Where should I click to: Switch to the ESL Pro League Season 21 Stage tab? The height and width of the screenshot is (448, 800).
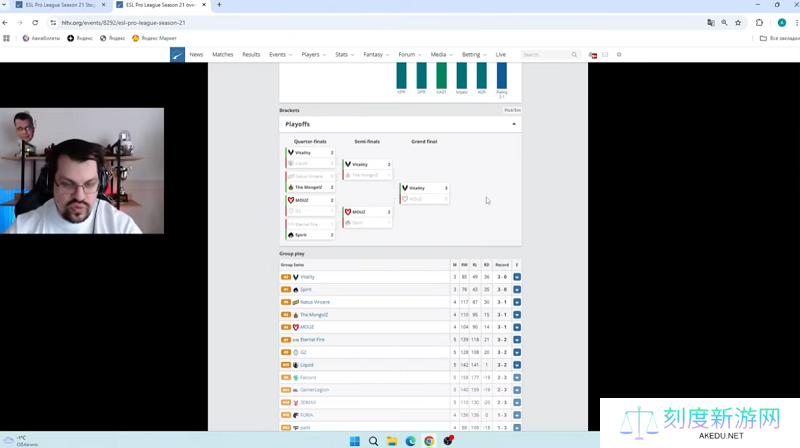tap(60, 5)
